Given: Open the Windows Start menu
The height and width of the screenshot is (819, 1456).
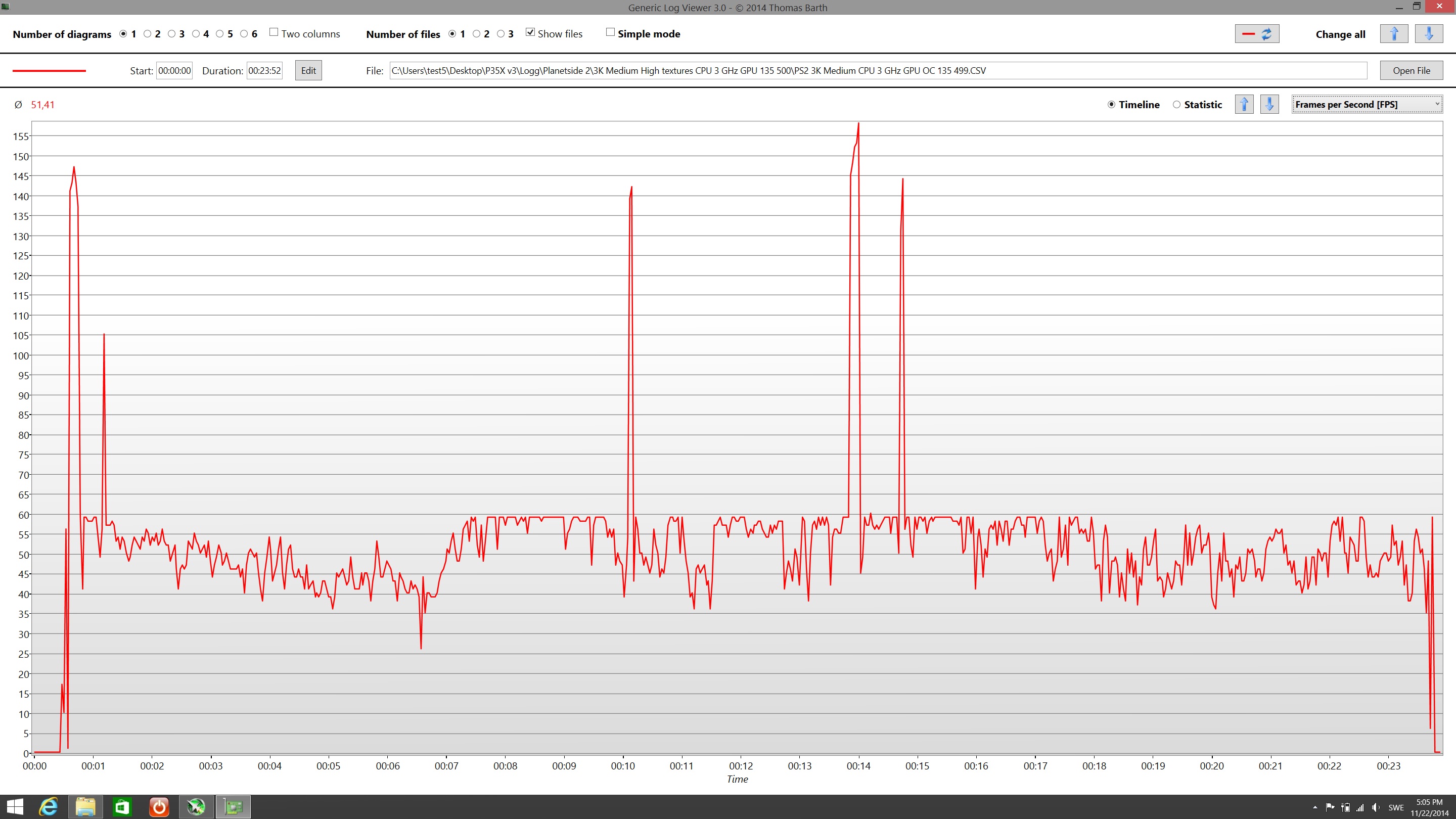Looking at the screenshot, I should [x=15, y=806].
